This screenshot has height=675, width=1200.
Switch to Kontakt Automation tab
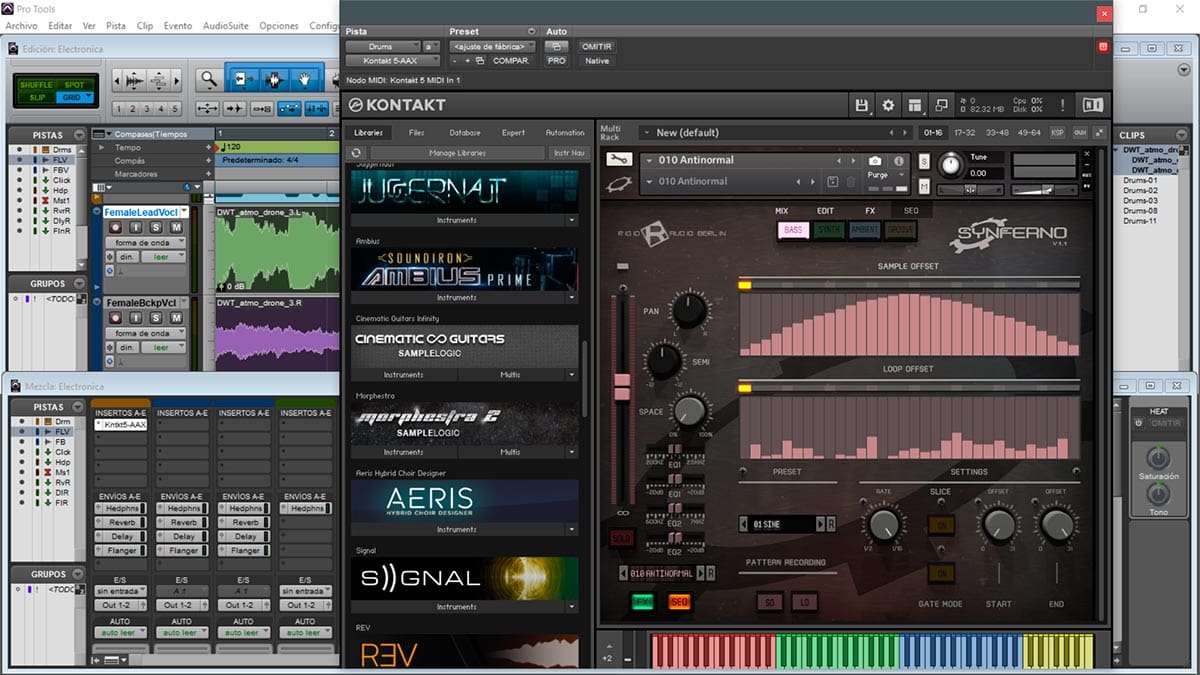[x=565, y=132]
